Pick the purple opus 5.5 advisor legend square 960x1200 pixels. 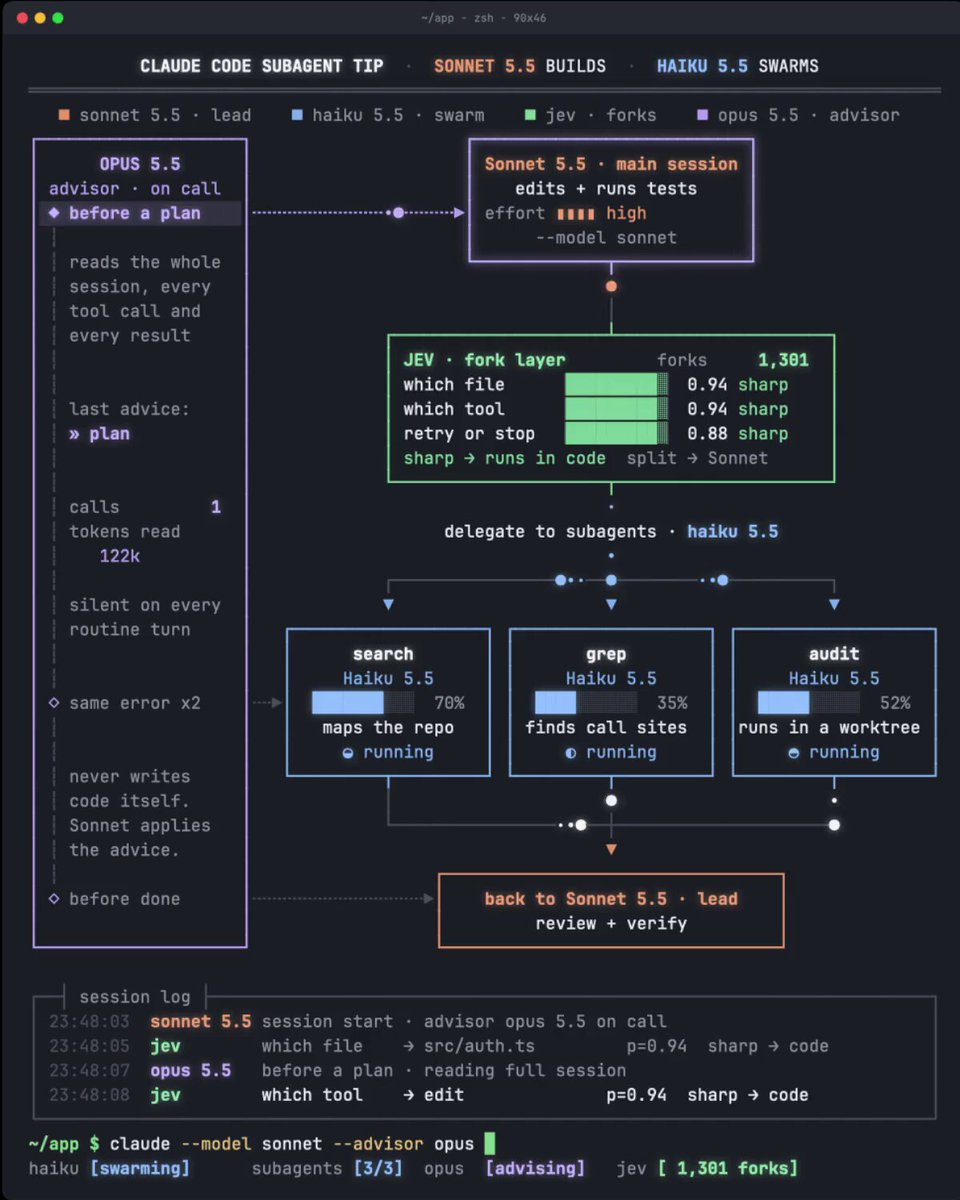703,115
